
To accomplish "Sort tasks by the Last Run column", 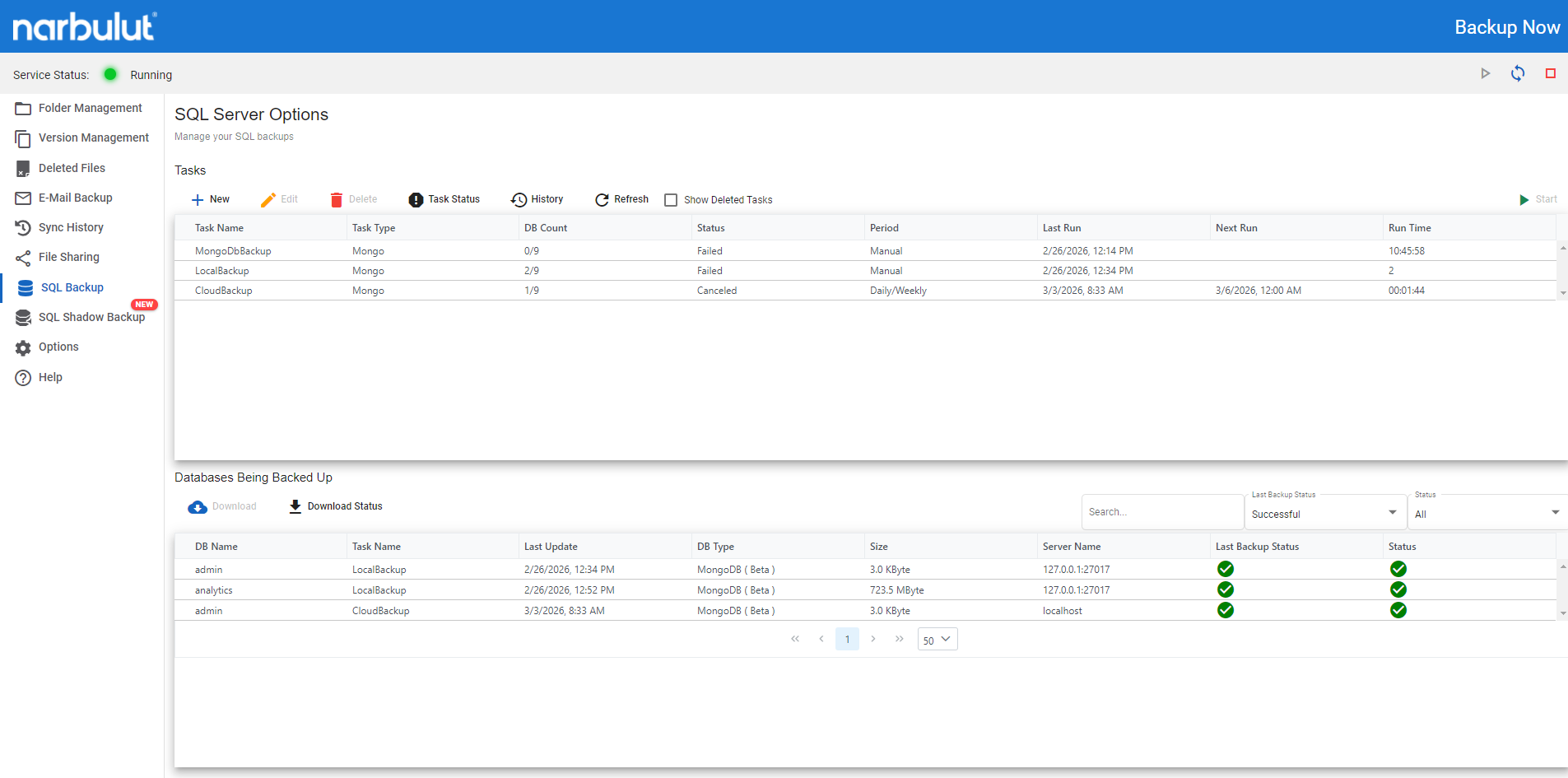I will (1061, 228).
